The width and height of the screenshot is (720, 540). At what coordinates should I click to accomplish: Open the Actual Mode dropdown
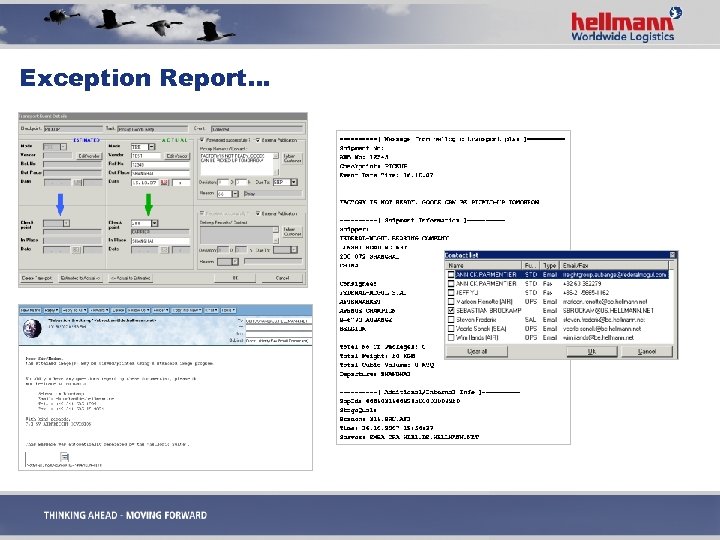(x=152, y=147)
